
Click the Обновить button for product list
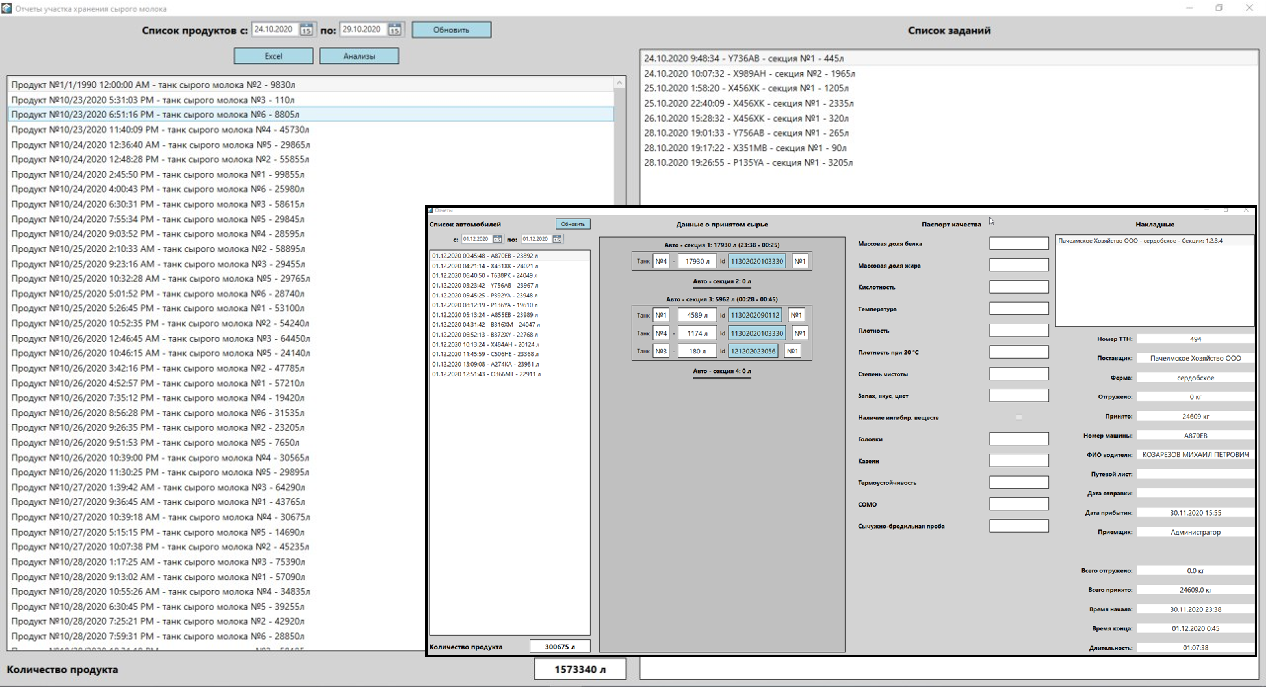pos(451,29)
